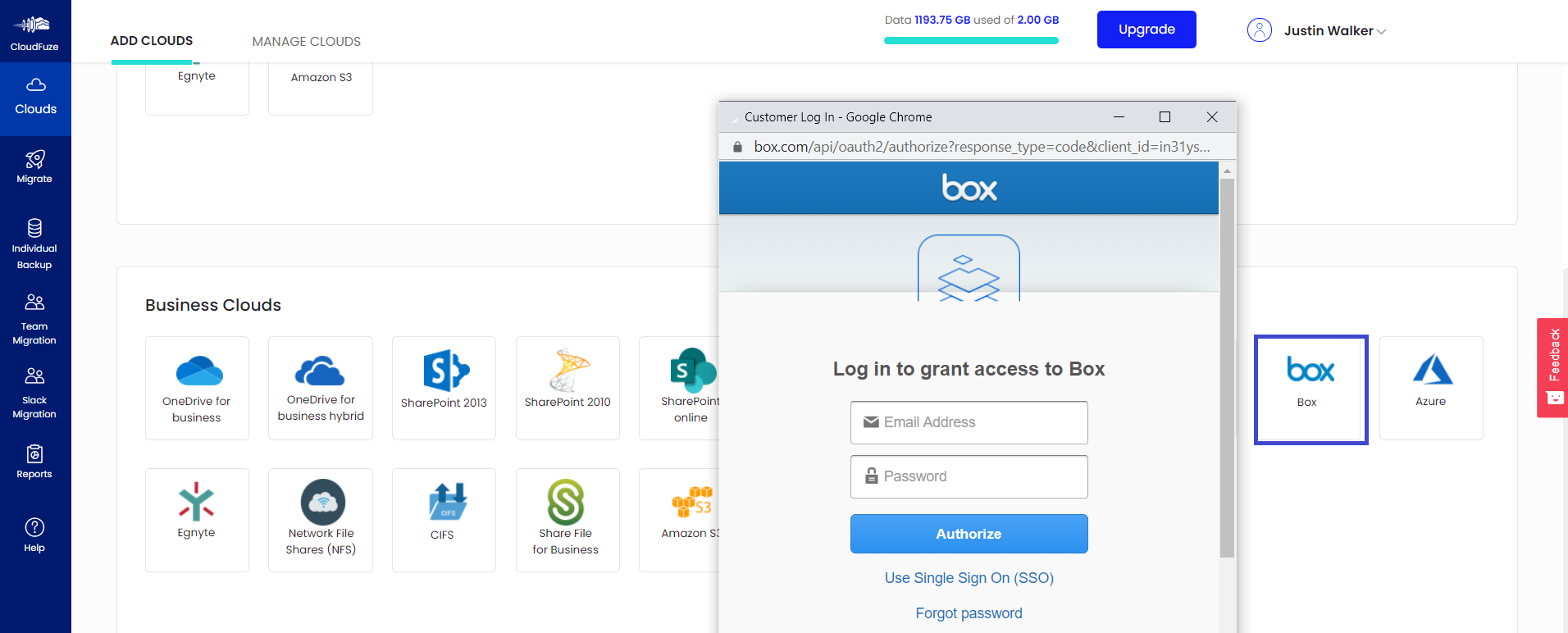Choose Share File for Business tile
The image size is (1568, 633).
click(x=567, y=520)
